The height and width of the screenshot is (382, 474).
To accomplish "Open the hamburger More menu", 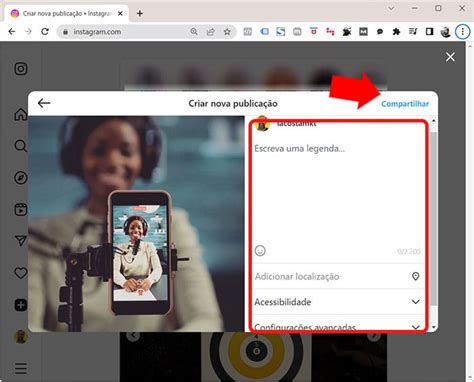I will (21, 368).
